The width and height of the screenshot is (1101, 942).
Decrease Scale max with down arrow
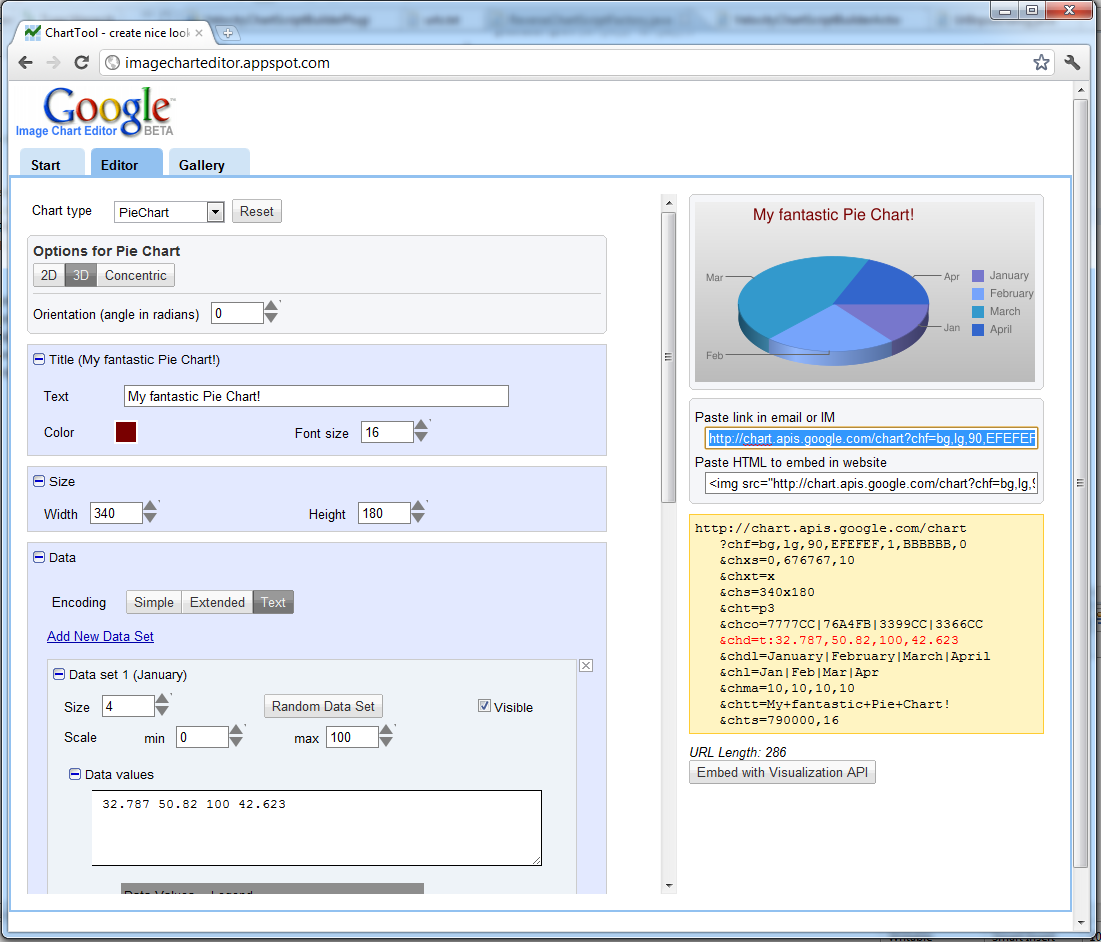point(386,742)
